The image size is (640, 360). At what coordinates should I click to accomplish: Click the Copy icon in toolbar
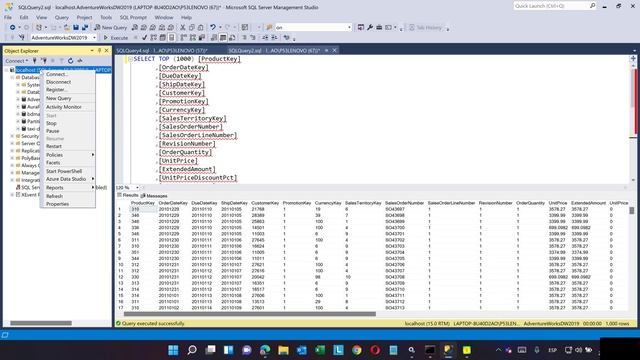pyautogui.click(x=191, y=27)
